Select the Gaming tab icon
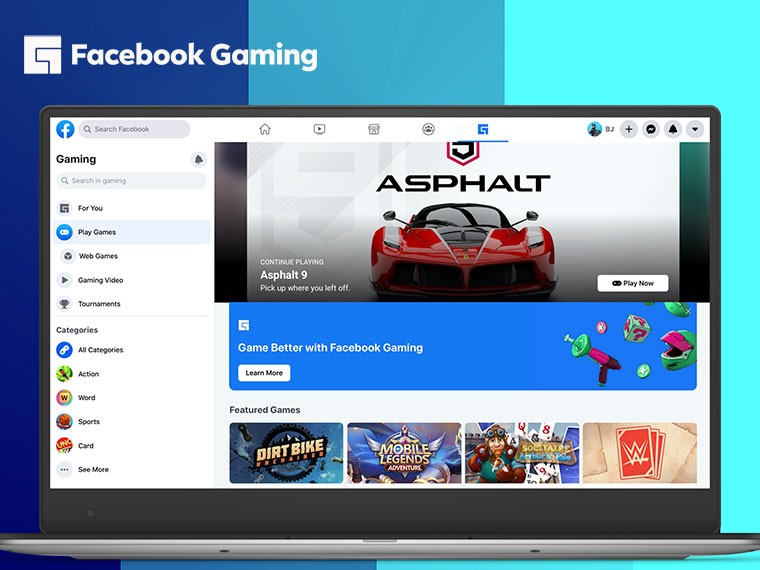The width and height of the screenshot is (760, 570). (x=483, y=129)
